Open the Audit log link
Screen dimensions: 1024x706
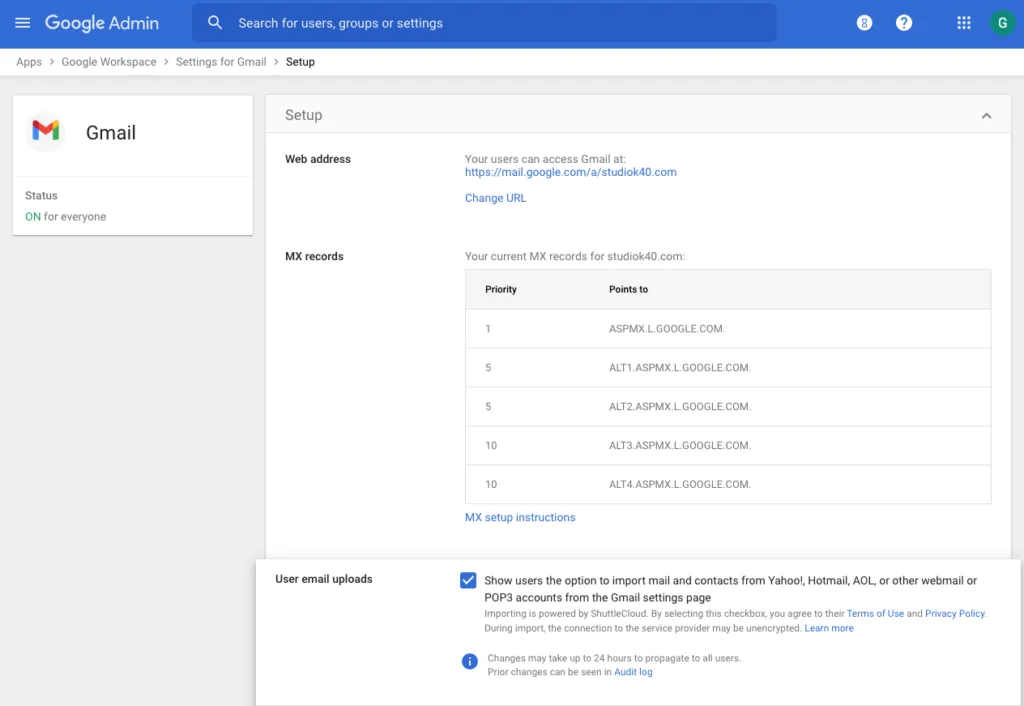[633, 672]
